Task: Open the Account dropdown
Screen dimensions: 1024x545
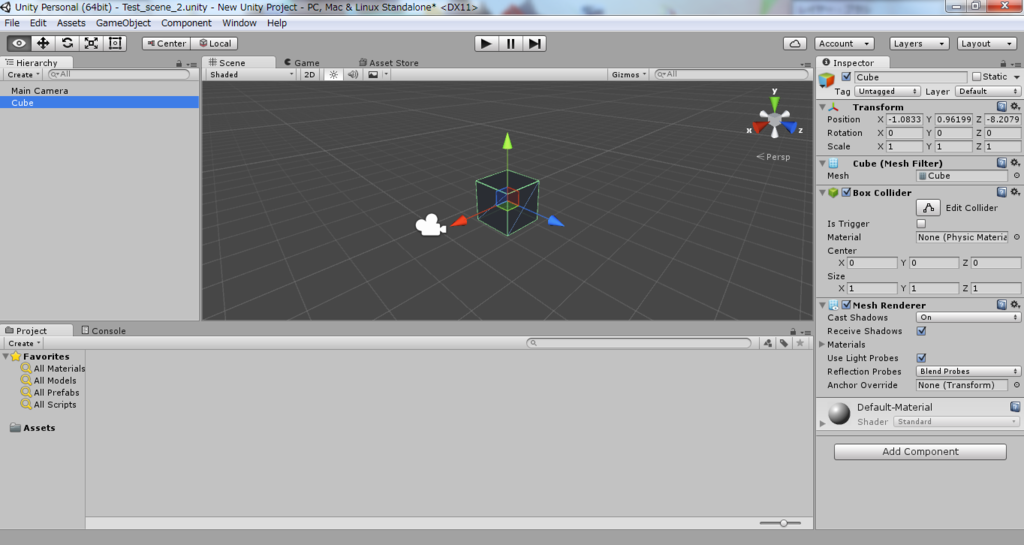Action: click(844, 43)
